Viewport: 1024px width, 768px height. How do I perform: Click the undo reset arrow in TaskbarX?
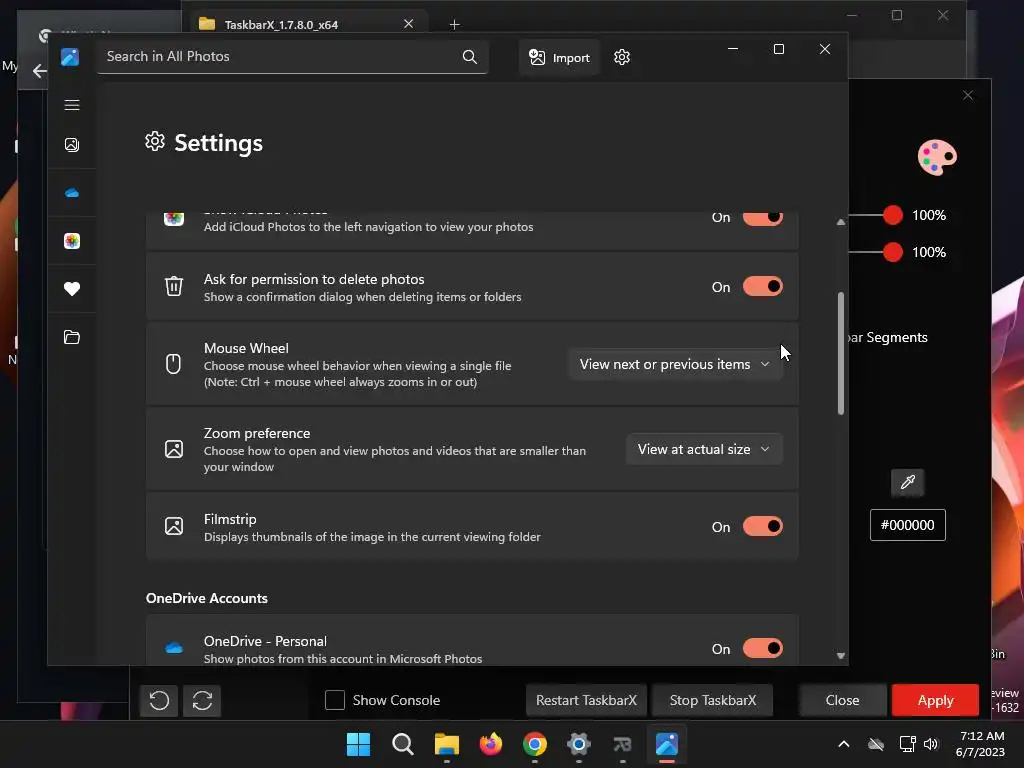[159, 700]
